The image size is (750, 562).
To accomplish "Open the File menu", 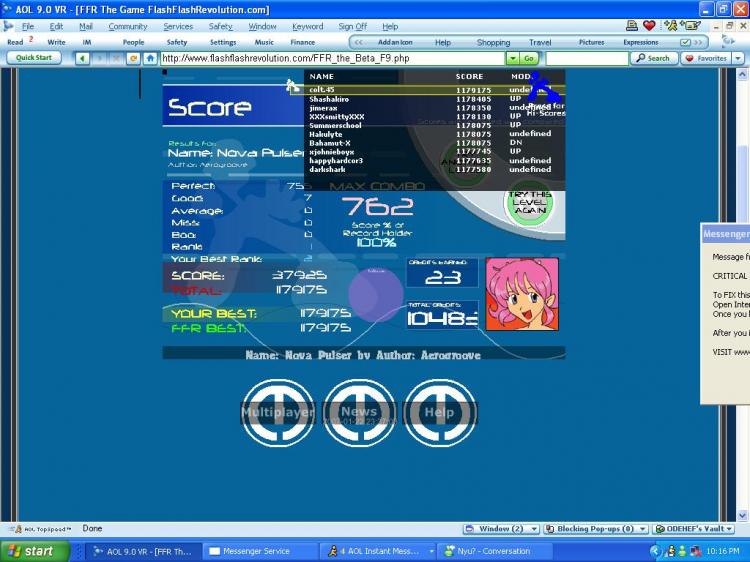I will [x=28, y=26].
